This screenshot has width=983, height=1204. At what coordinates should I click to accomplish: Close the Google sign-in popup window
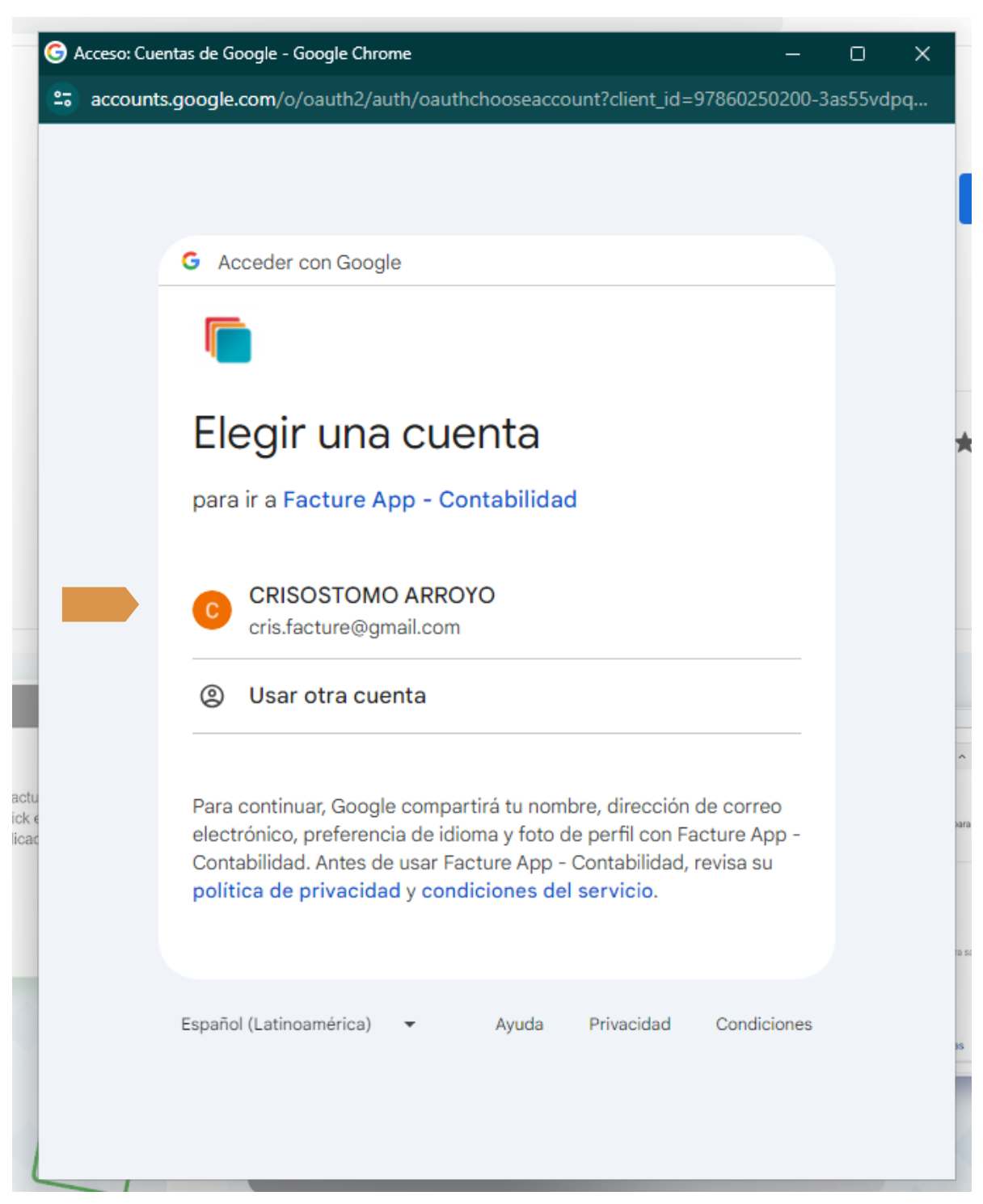(922, 53)
